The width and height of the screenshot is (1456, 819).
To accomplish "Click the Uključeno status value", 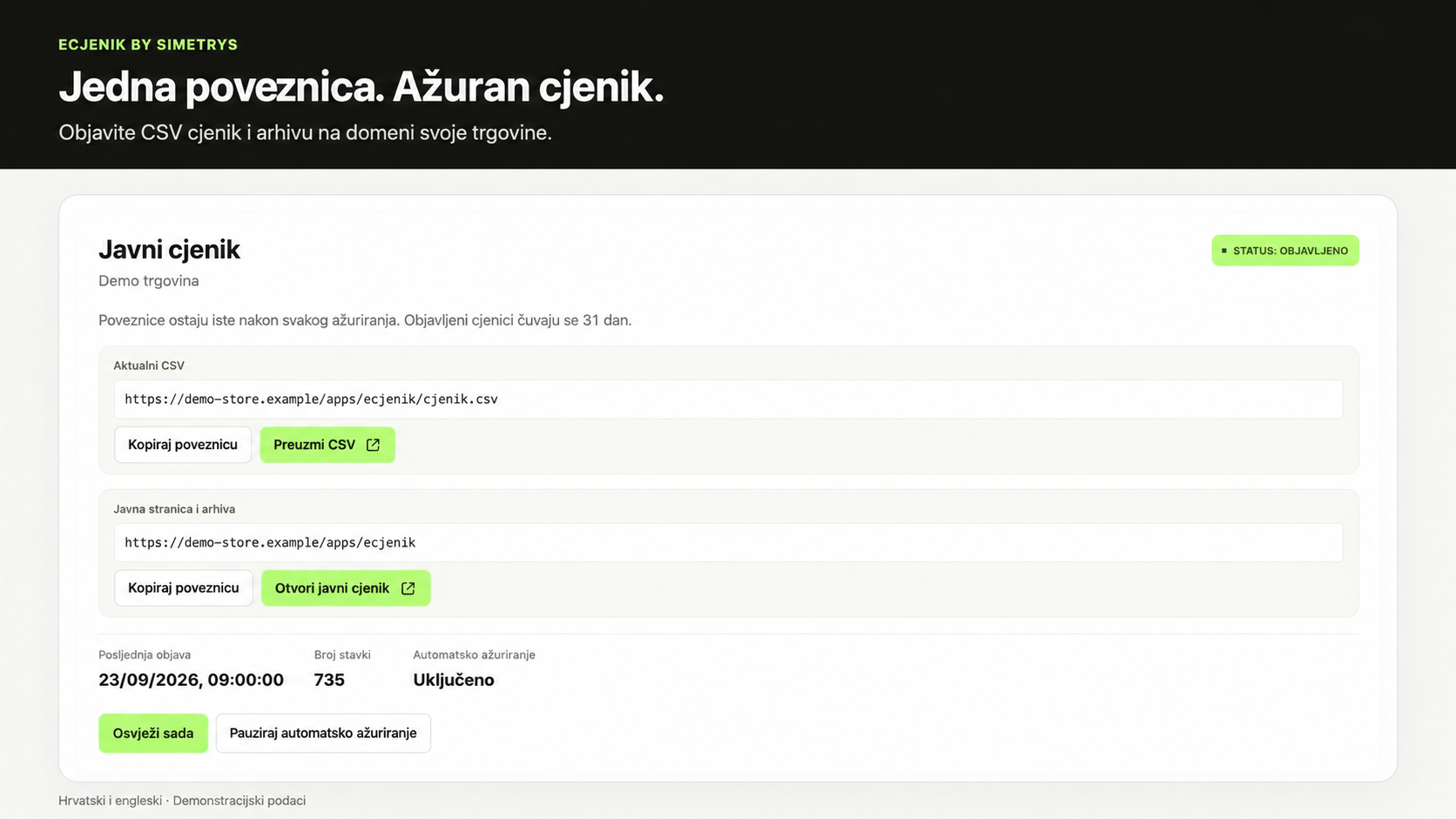I will [x=454, y=680].
